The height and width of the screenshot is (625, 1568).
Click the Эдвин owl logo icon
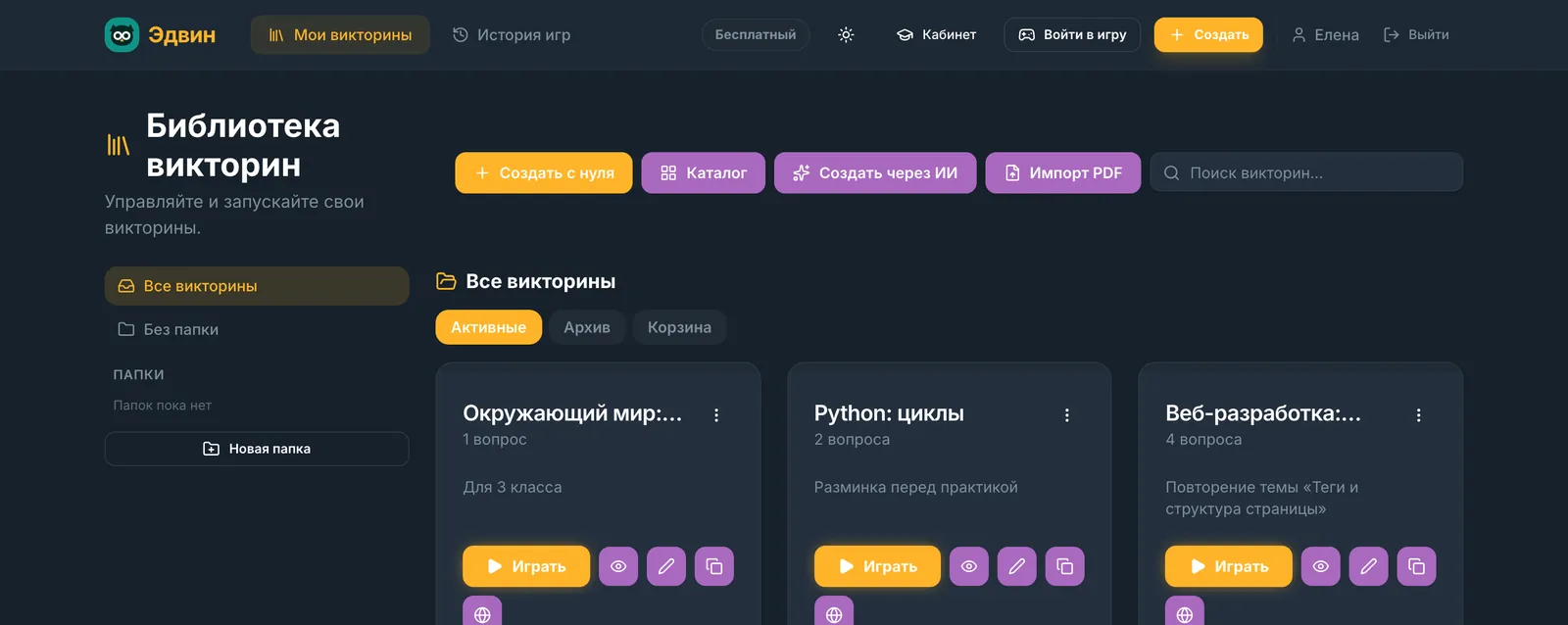pos(122,35)
